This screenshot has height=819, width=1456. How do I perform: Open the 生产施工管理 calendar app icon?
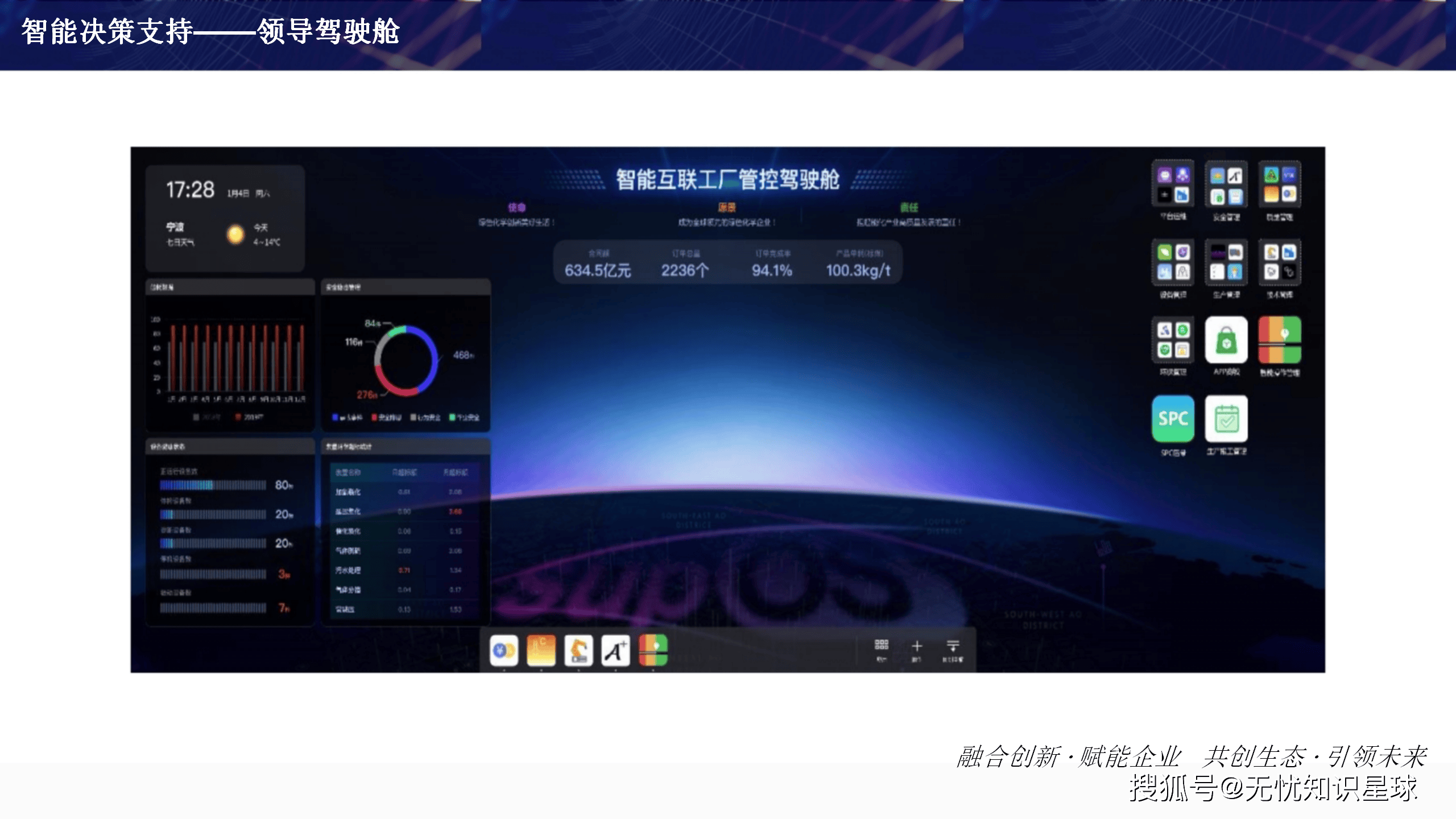click(1226, 419)
